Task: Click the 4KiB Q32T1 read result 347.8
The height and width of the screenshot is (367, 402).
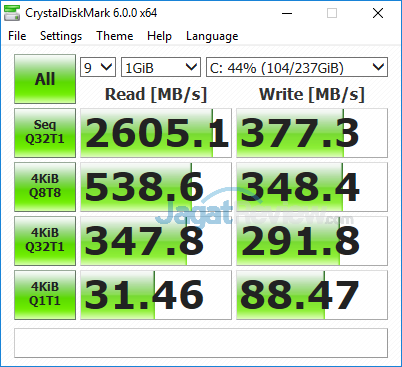Action: (156, 241)
